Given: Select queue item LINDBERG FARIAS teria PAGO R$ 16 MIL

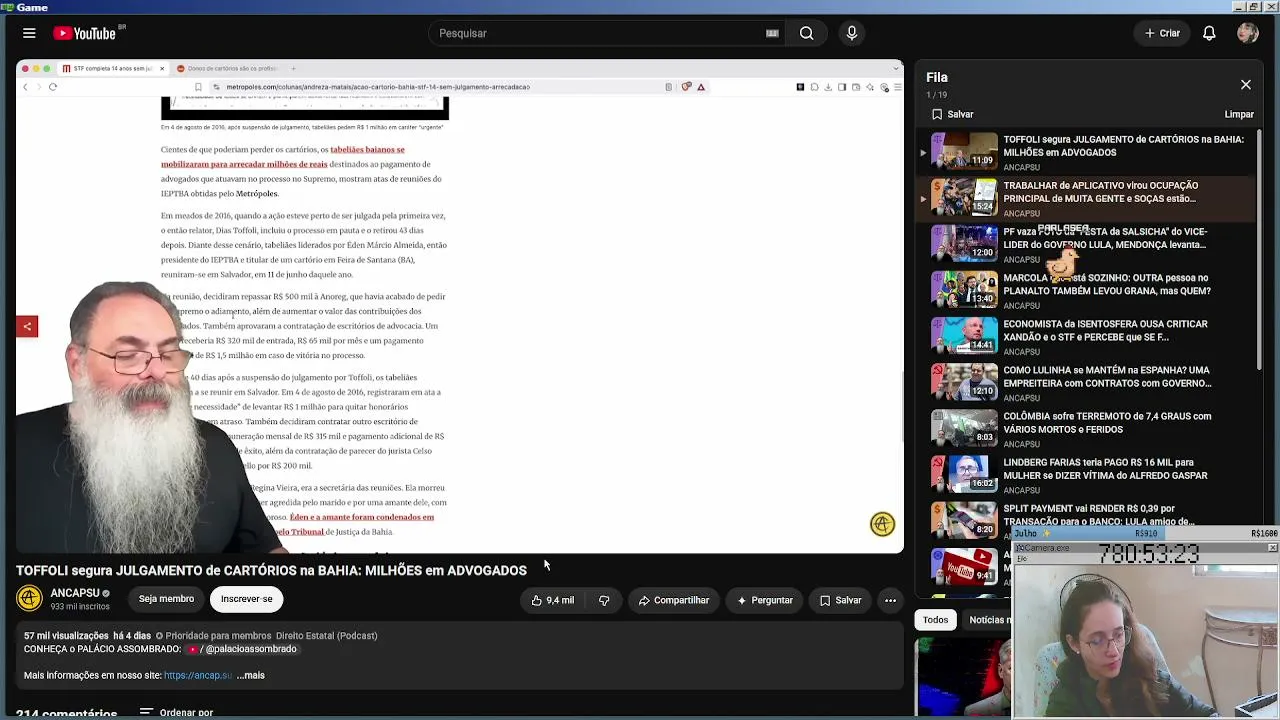Looking at the screenshot, I should tap(1085, 474).
